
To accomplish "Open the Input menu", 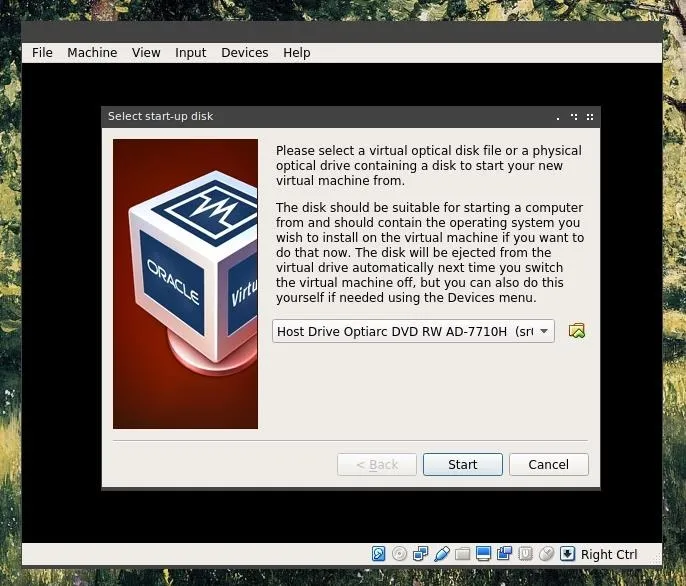I will tap(190, 53).
